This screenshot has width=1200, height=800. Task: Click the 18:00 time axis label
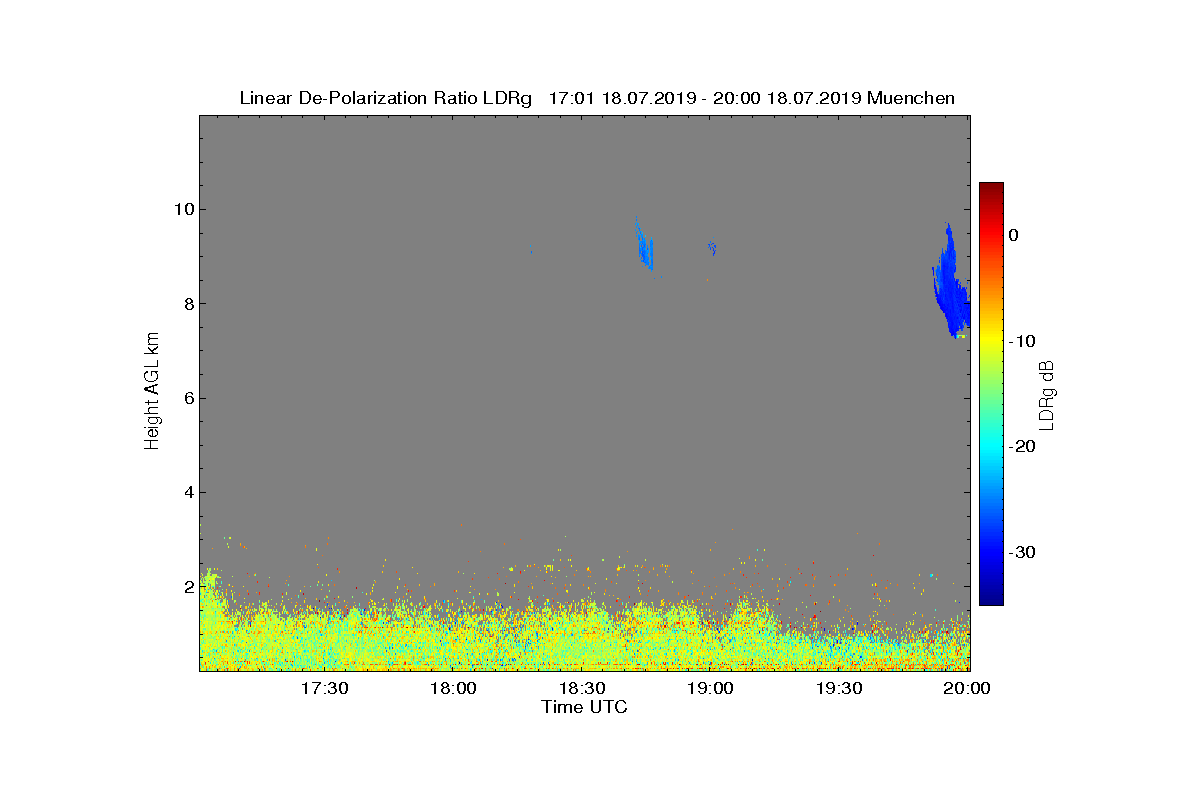click(453, 688)
